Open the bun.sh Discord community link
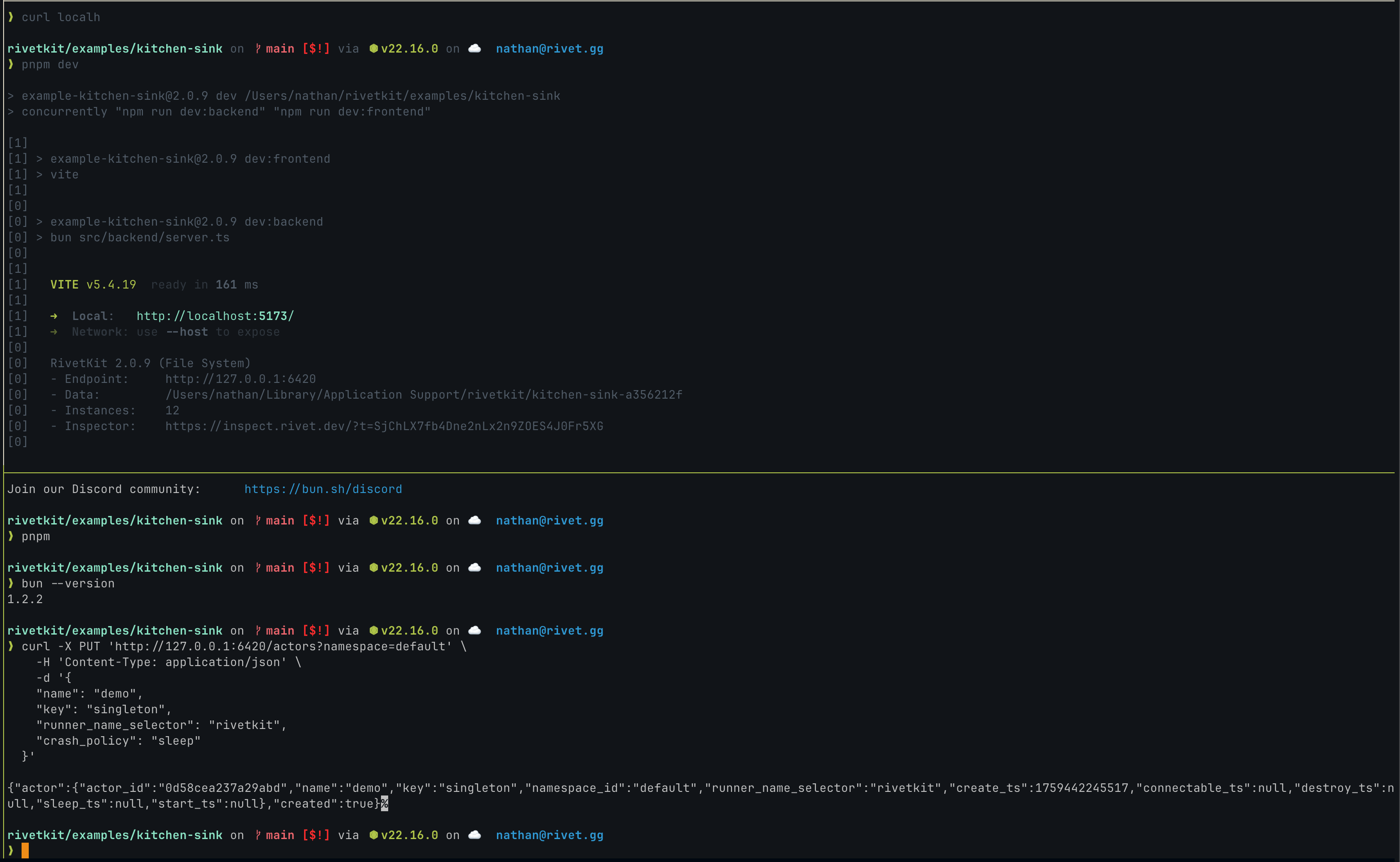 [323, 489]
